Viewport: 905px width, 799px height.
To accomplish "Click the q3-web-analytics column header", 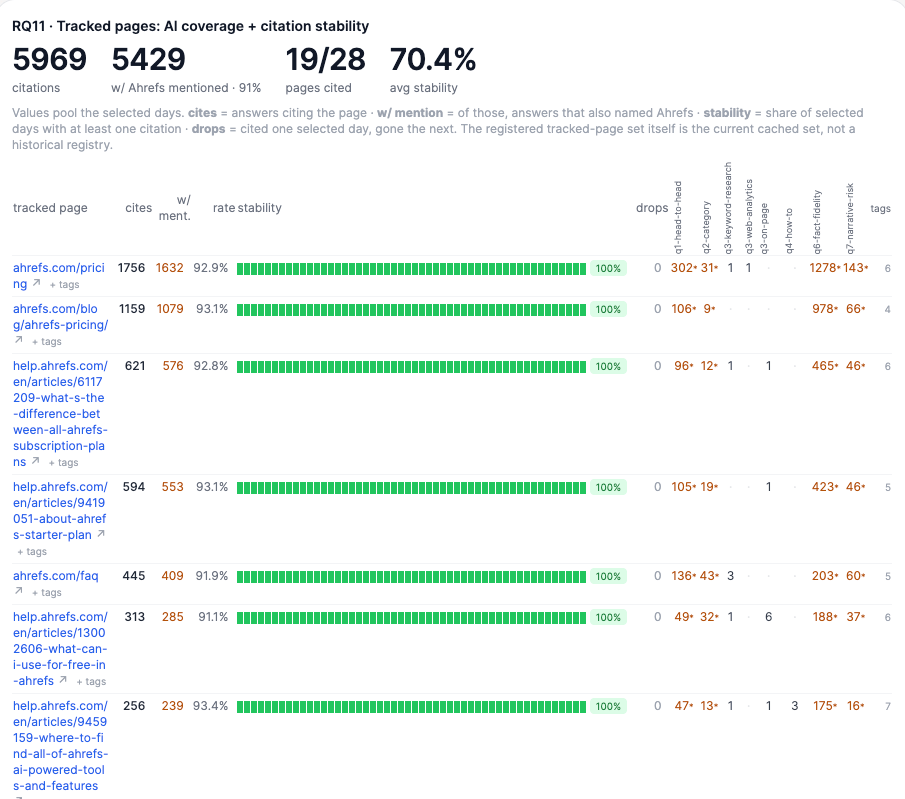I will (749, 216).
